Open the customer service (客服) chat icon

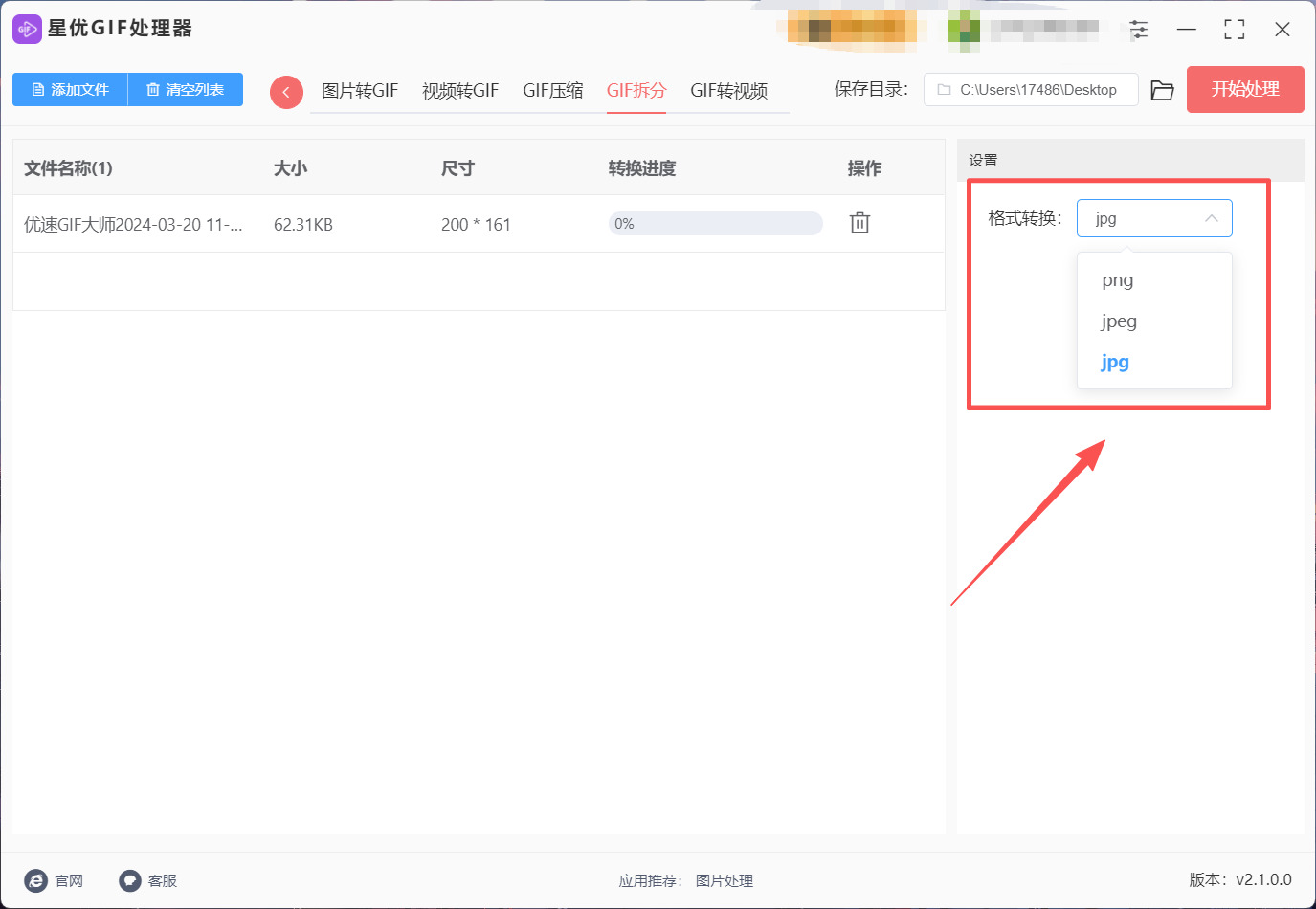point(130,880)
